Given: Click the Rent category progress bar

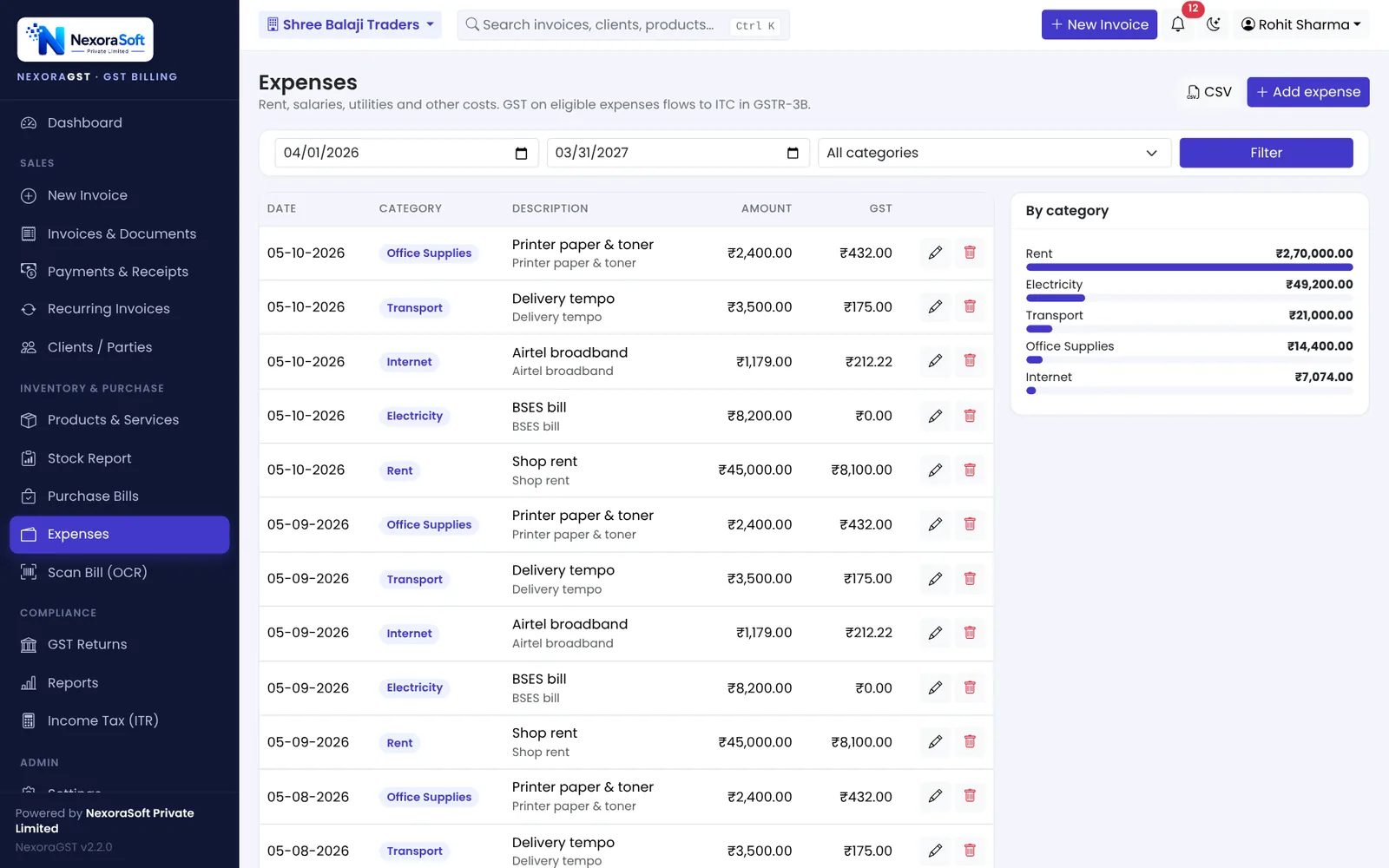Looking at the screenshot, I should point(1189,267).
